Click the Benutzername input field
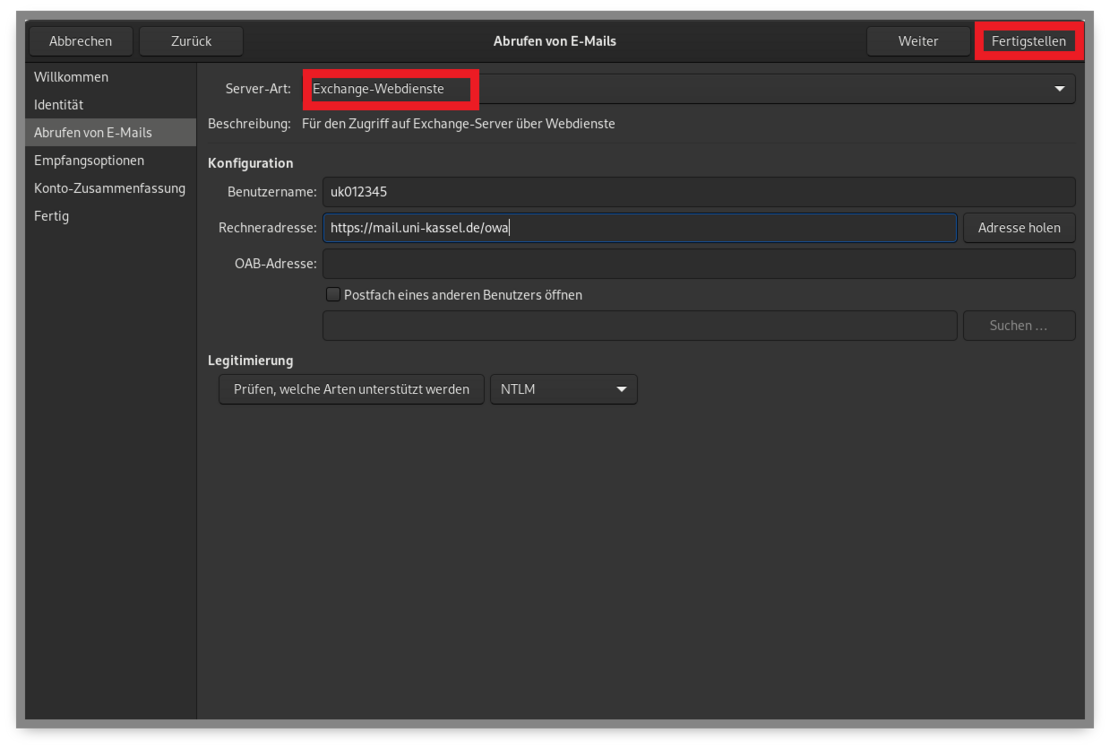The image size is (1110, 749). 698,192
